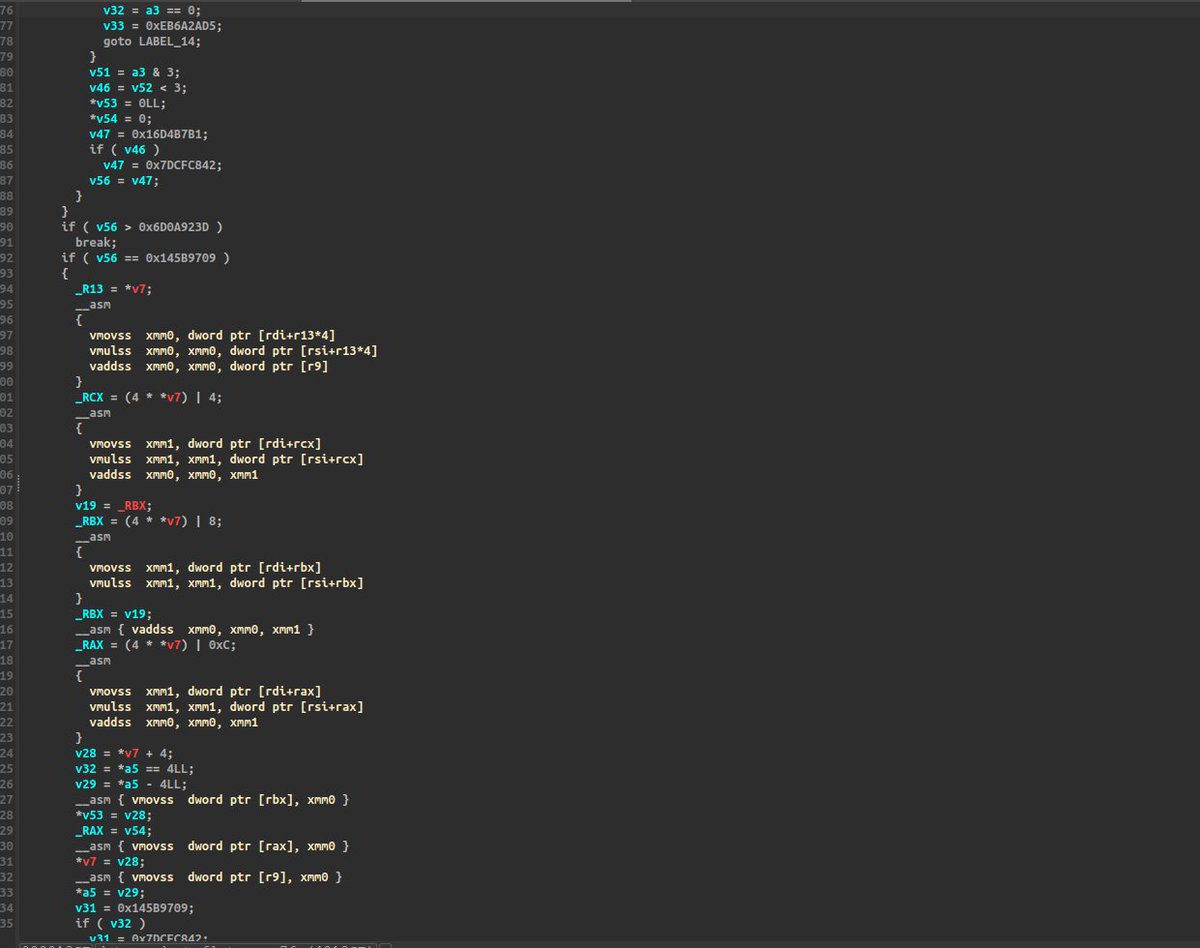Select the assignment 'v47 = 0x16D4B7B1;'
This screenshot has width=1200, height=948.
click(x=148, y=134)
